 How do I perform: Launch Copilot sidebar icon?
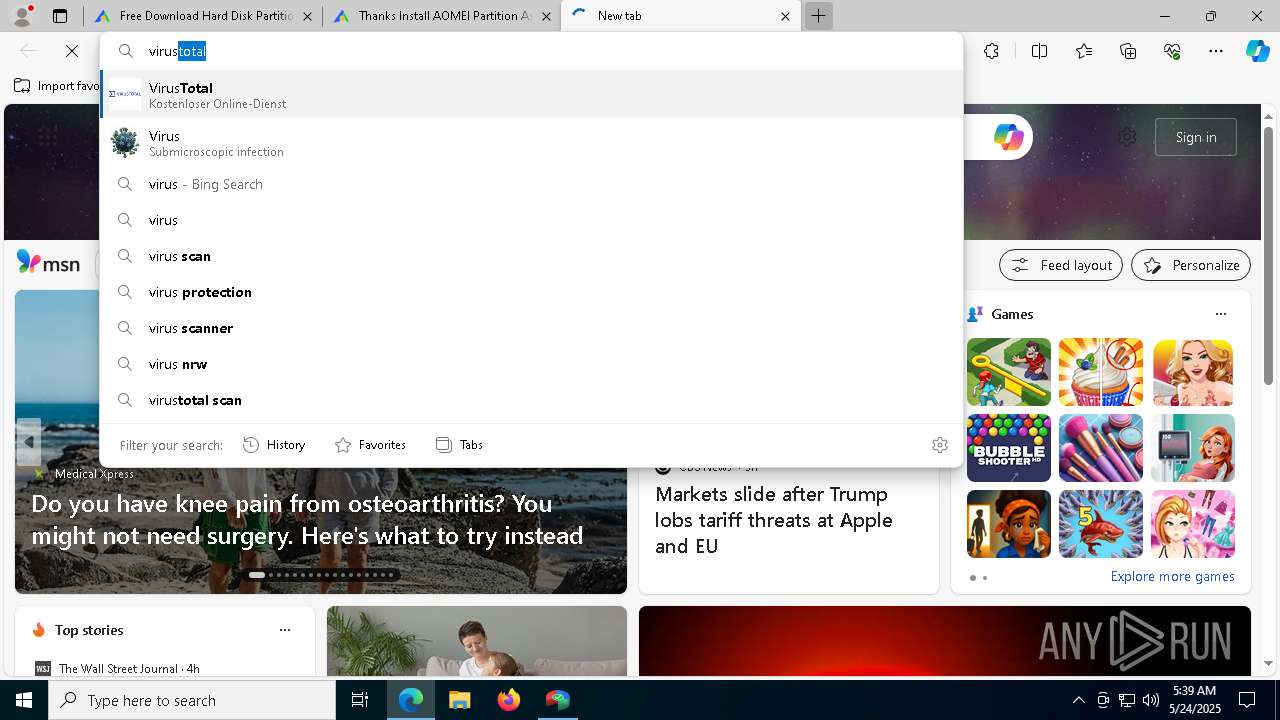point(1257,51)
